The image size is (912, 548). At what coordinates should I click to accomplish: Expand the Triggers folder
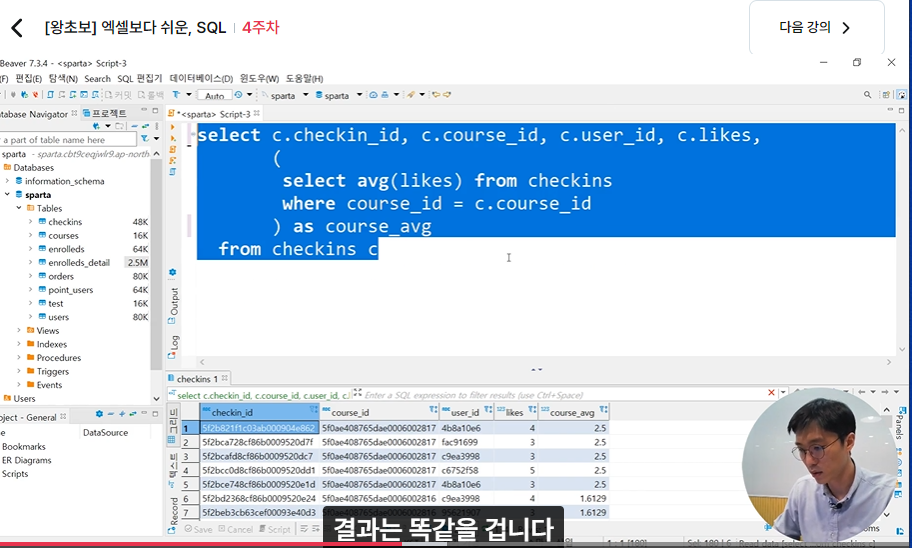tap(19, 371)
